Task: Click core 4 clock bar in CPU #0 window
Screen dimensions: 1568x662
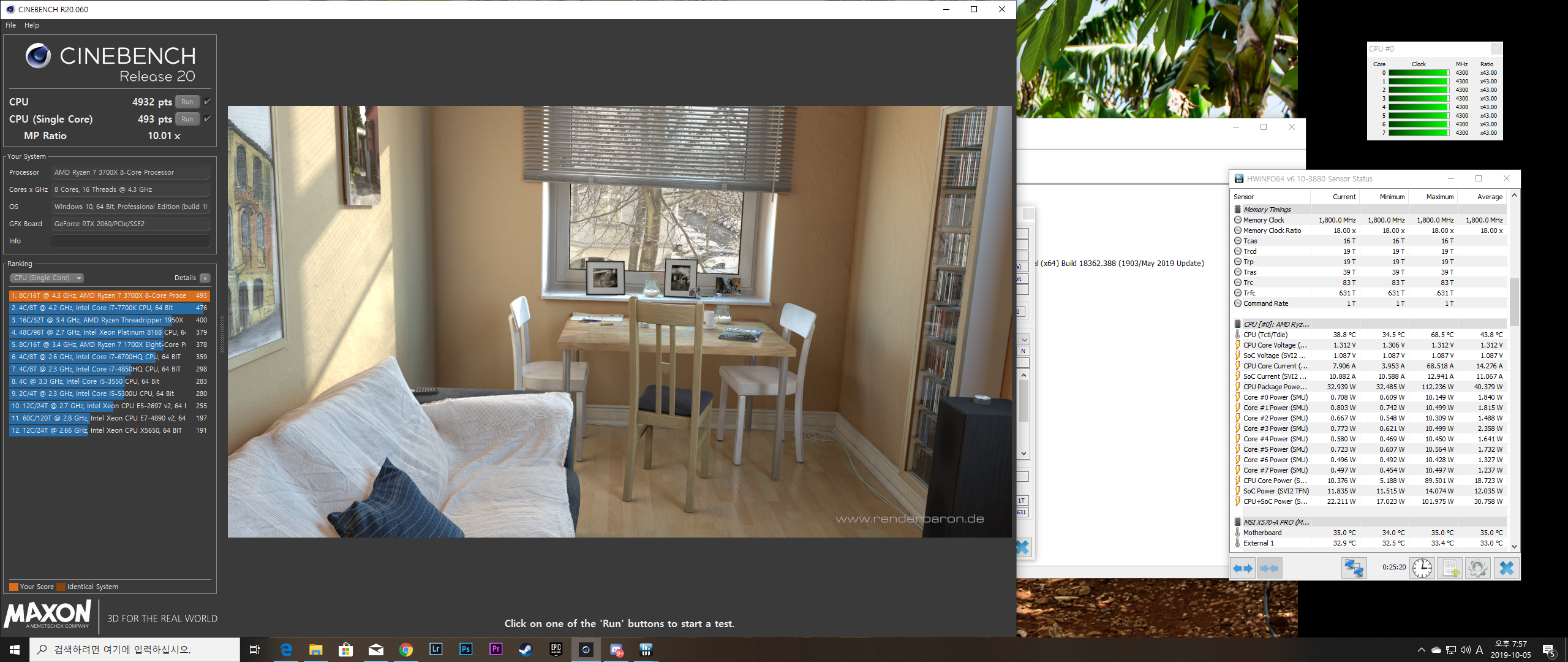Action: pos(1418,107)
